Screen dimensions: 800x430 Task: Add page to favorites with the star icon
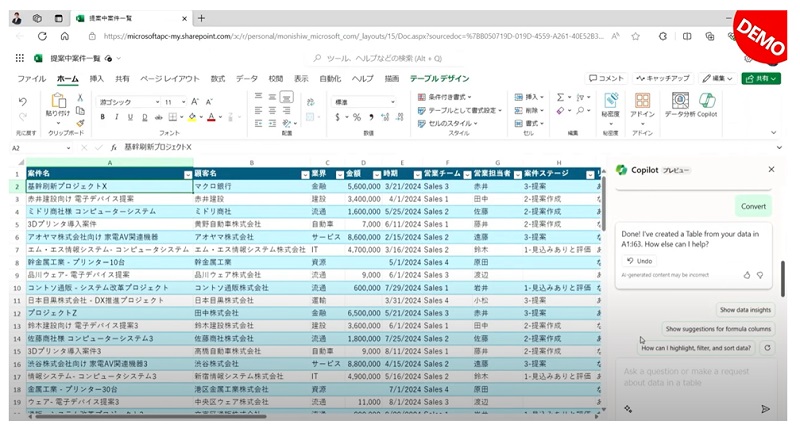[x=635, y=36]
